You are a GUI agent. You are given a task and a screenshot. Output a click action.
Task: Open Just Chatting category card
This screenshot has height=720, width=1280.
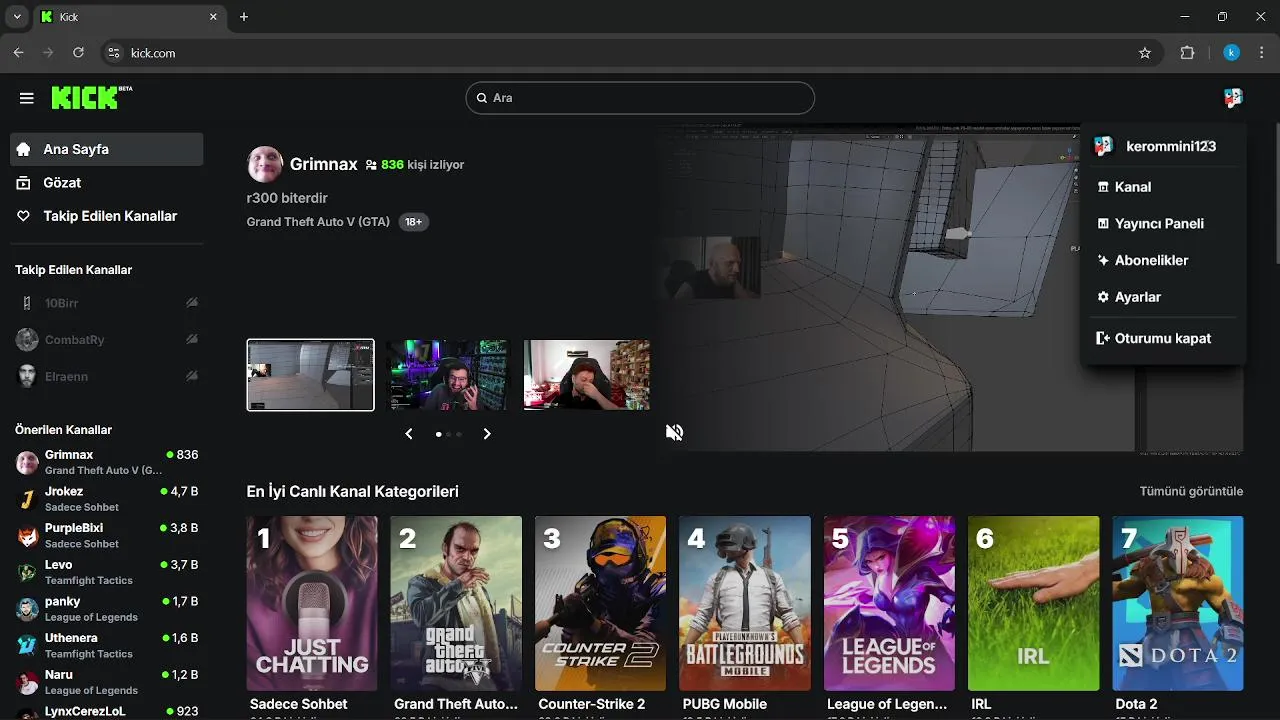point(312,603)
